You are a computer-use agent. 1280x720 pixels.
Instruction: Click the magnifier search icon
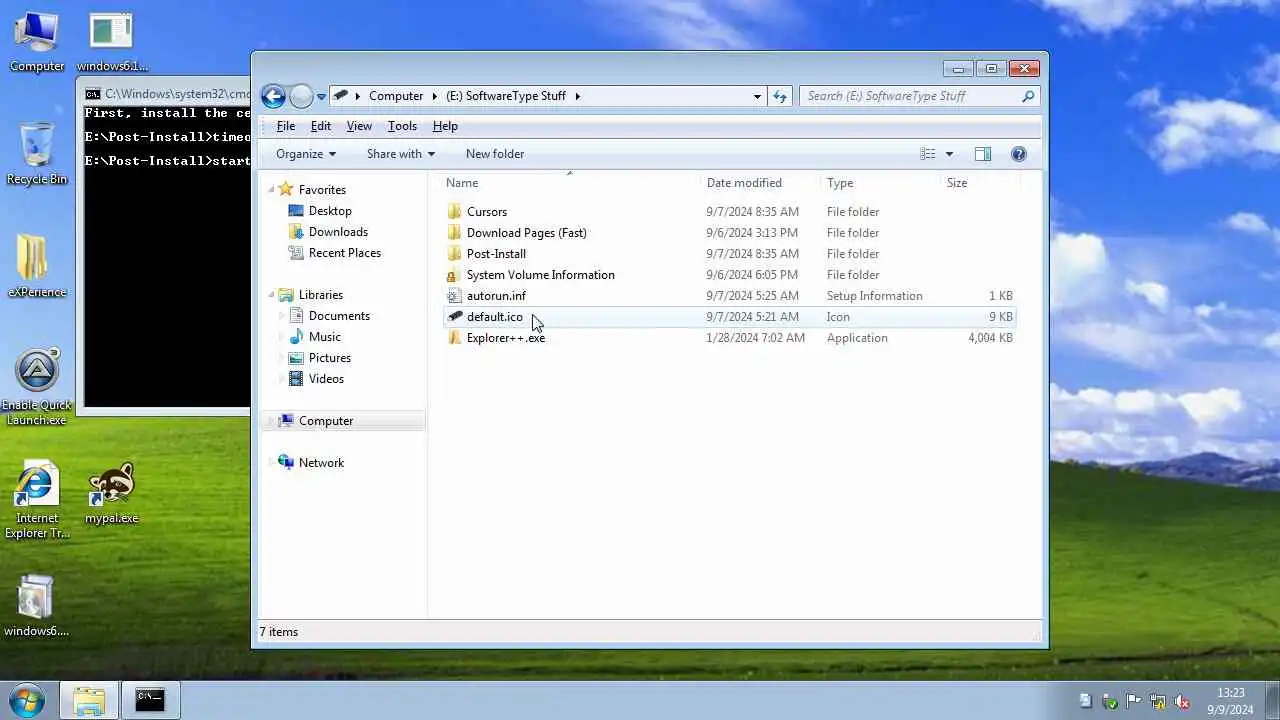click(x=1028, y=96)
